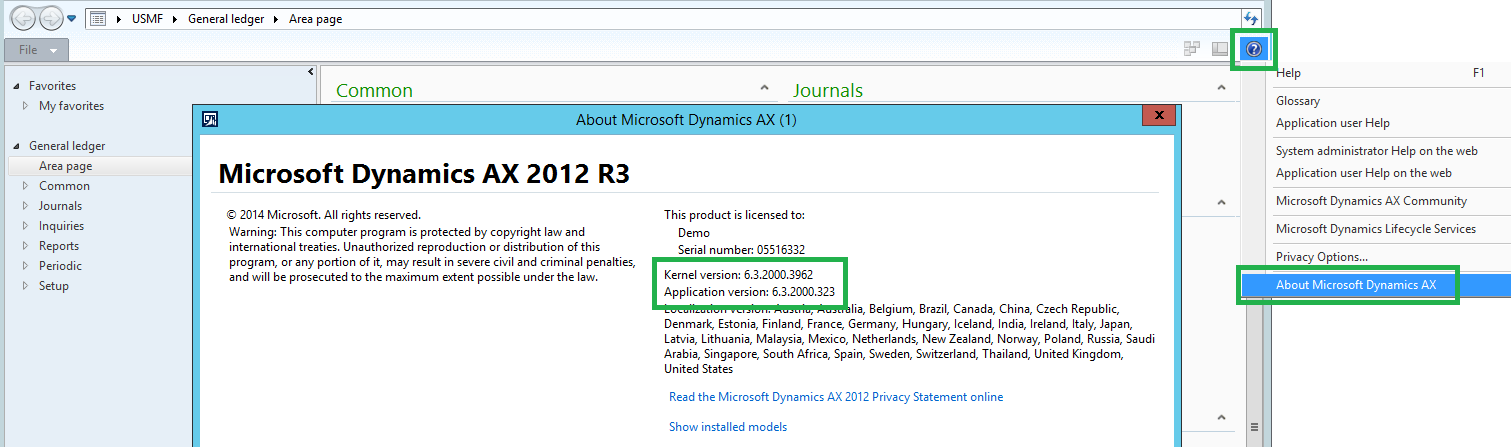Click the address bar list page icon

[x=98, y=19]
